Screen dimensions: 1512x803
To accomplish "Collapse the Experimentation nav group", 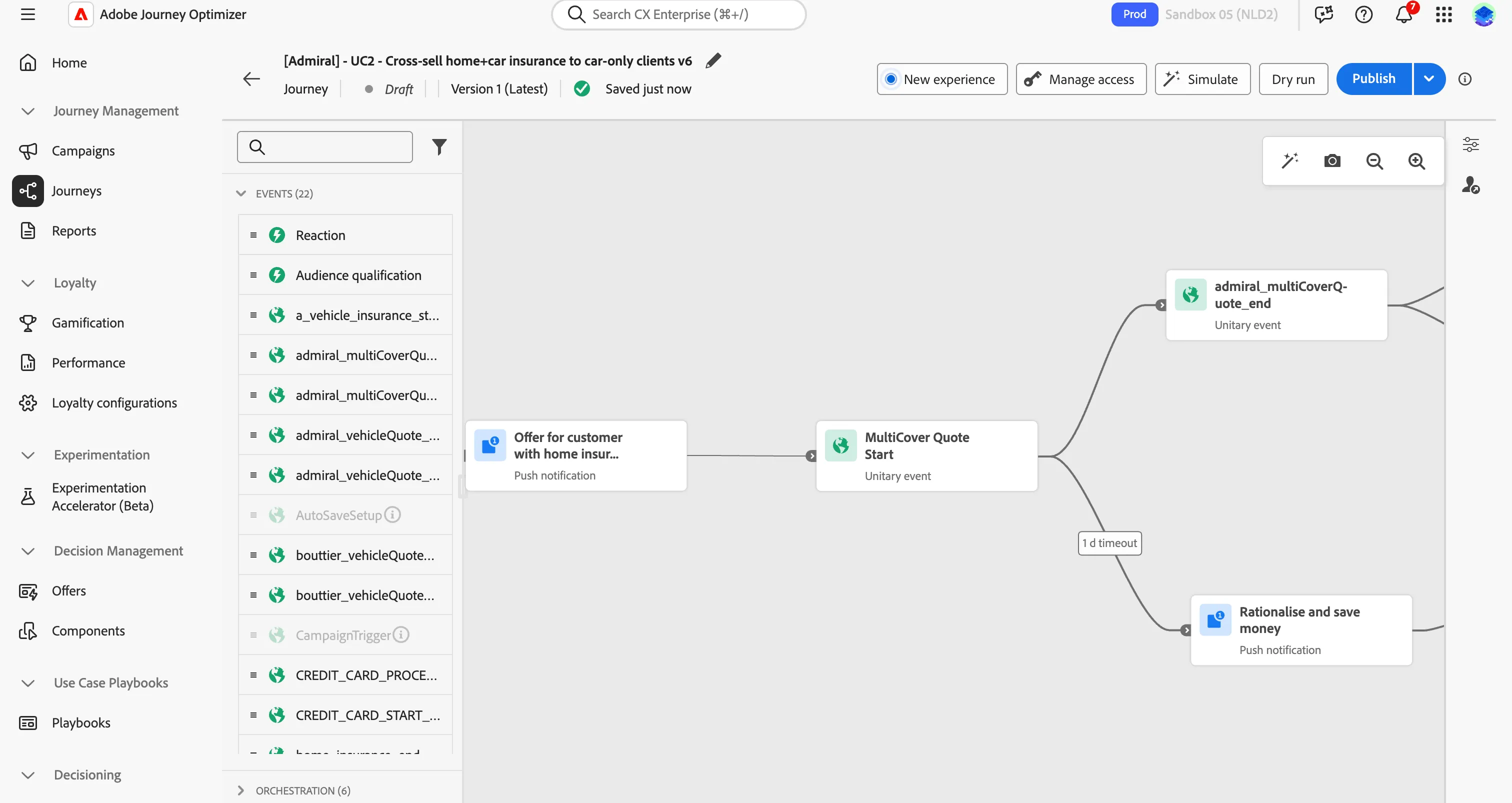I will tap(27, 455).
